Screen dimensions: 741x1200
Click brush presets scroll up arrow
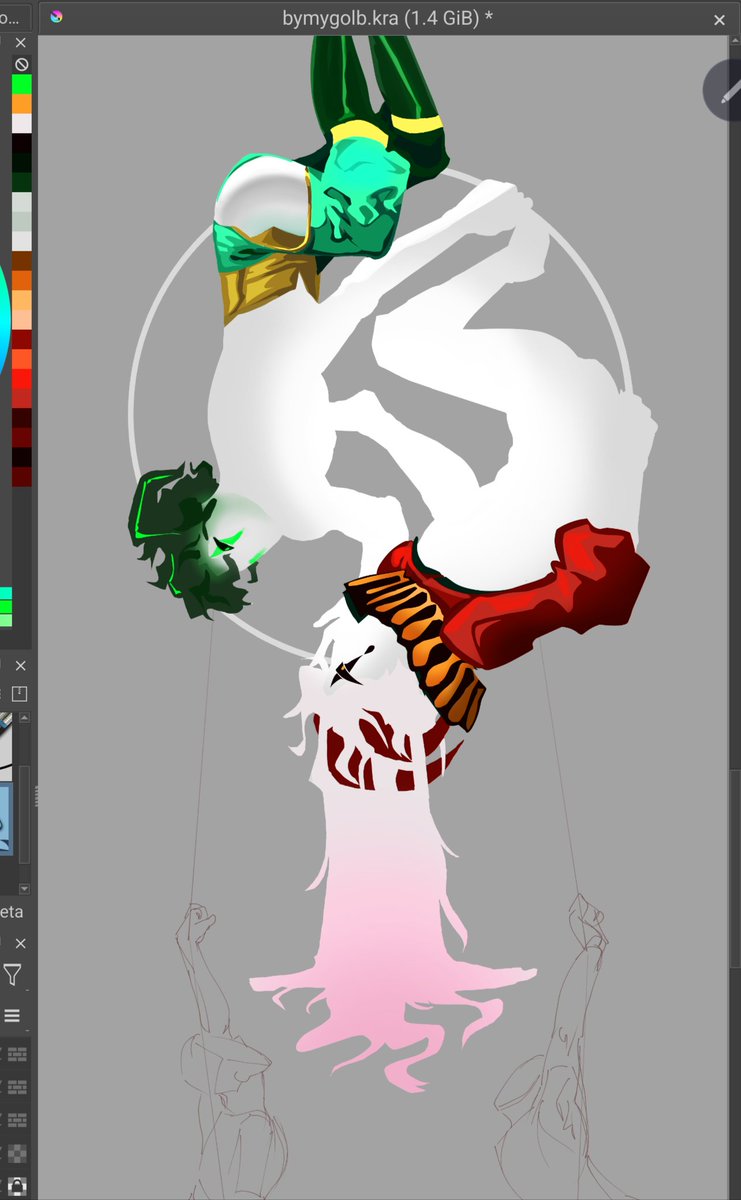(24, 718)
